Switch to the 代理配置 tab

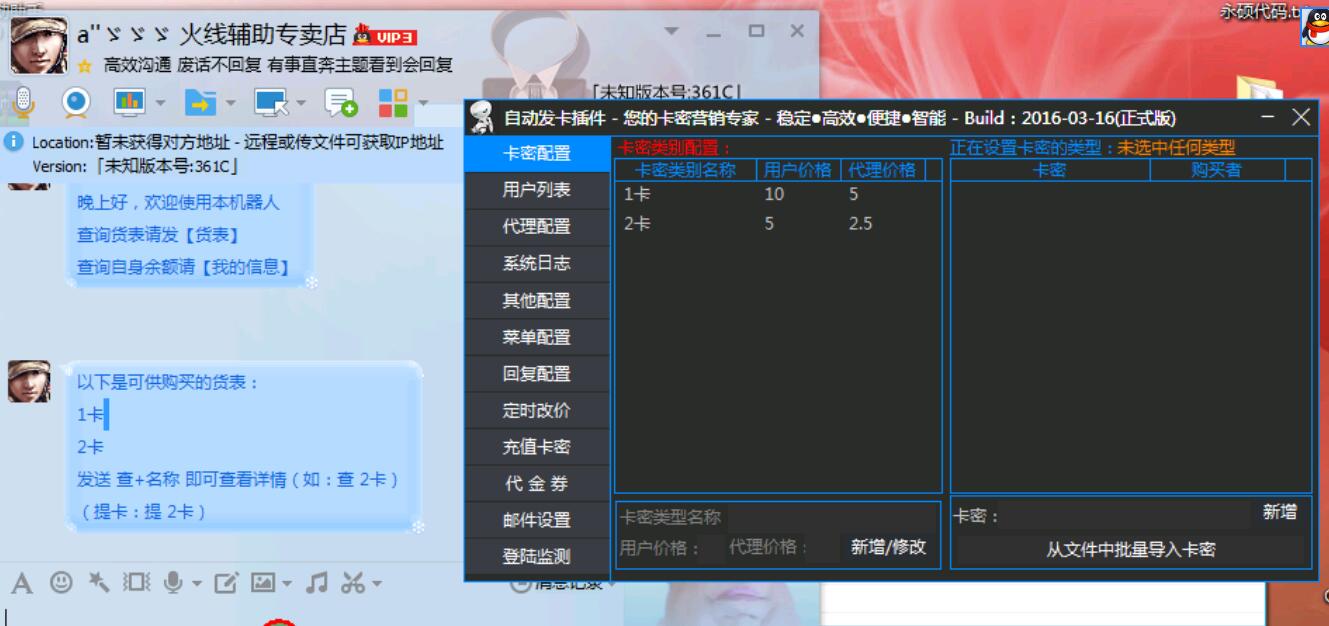537,227
